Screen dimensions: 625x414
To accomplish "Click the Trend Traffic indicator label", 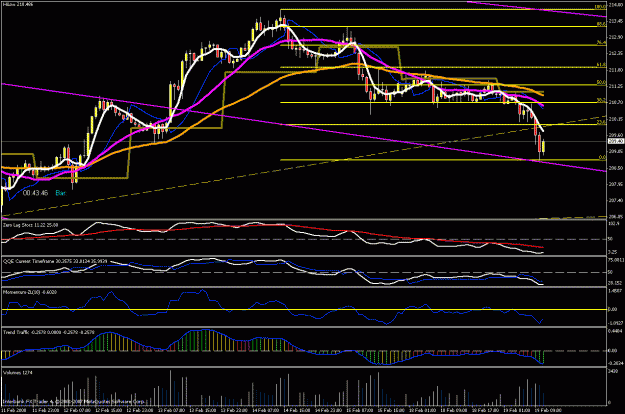I will (x=49, y=332).
